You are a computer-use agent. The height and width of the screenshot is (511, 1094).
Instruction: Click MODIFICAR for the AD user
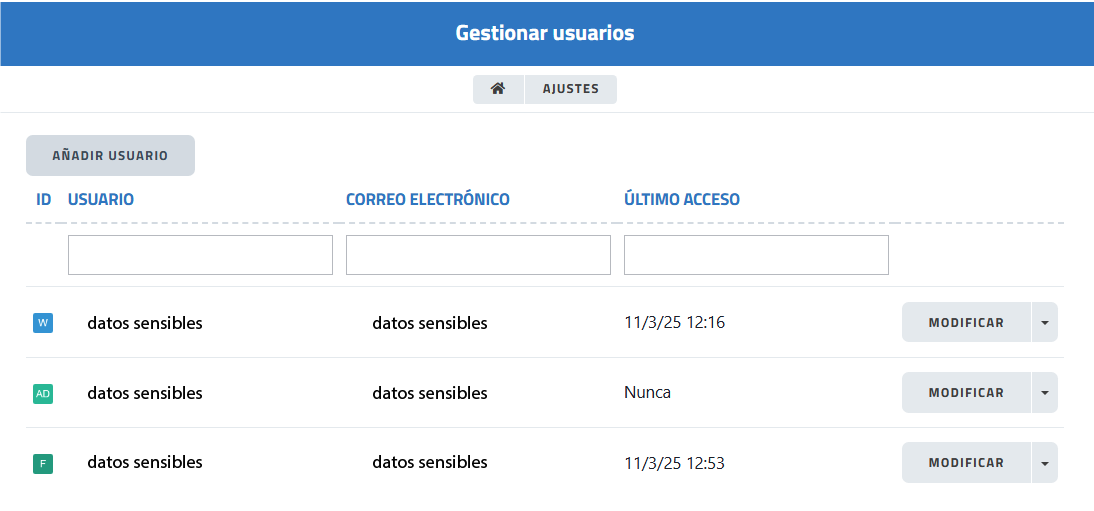(x=966, y=393)
